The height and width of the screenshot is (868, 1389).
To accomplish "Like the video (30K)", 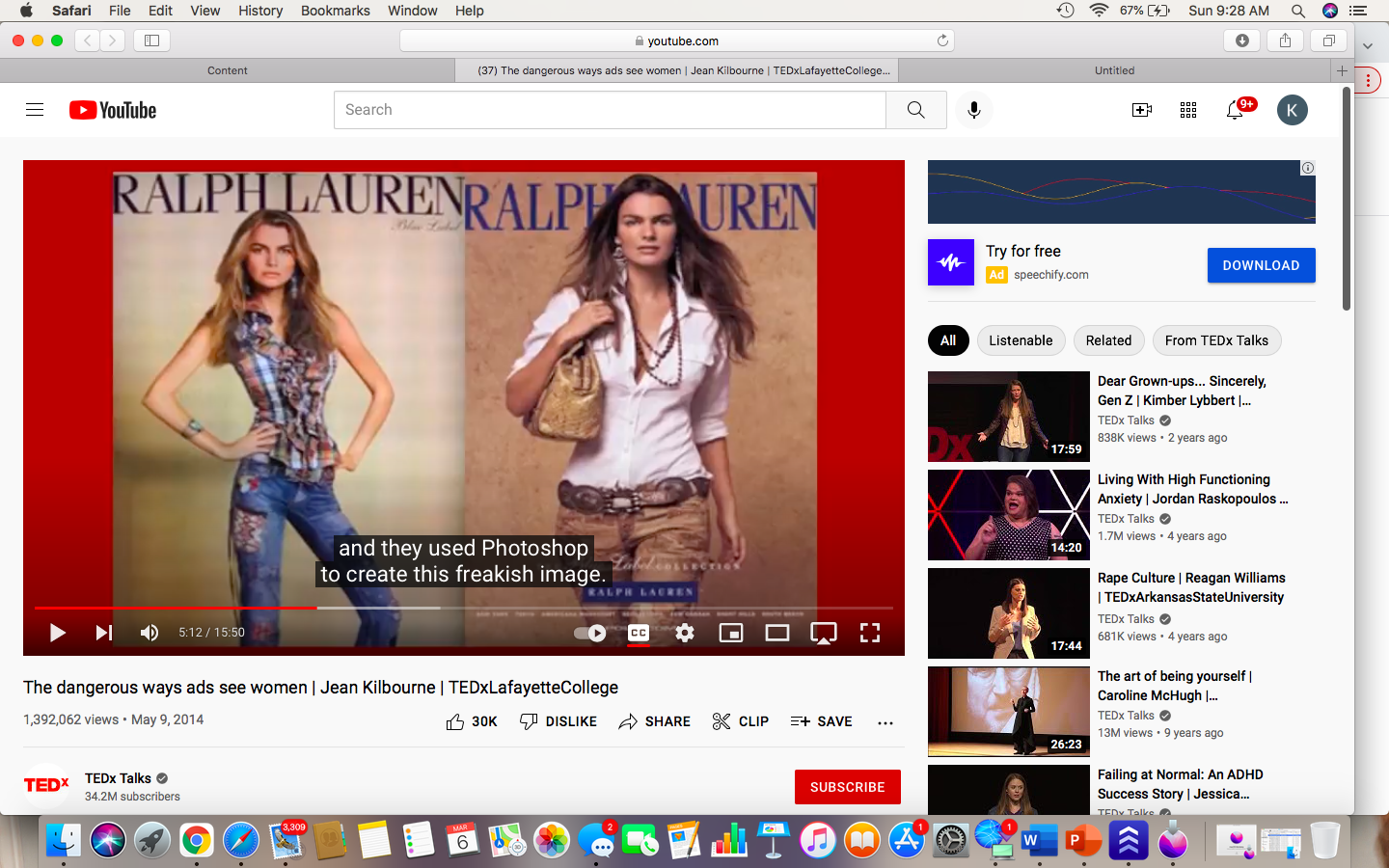I will (472, 721).
